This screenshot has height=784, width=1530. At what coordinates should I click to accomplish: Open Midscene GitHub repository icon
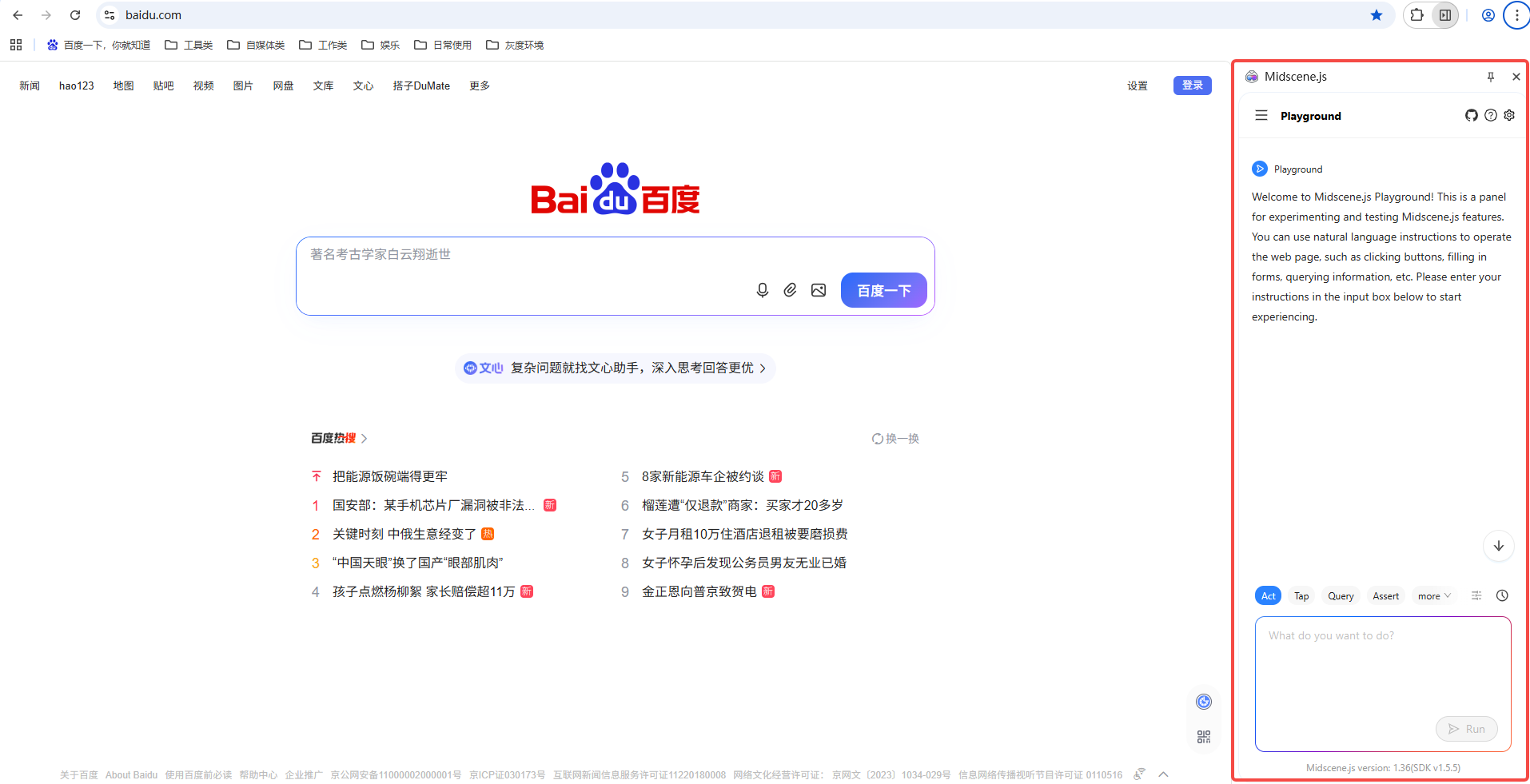point(1471,115)
